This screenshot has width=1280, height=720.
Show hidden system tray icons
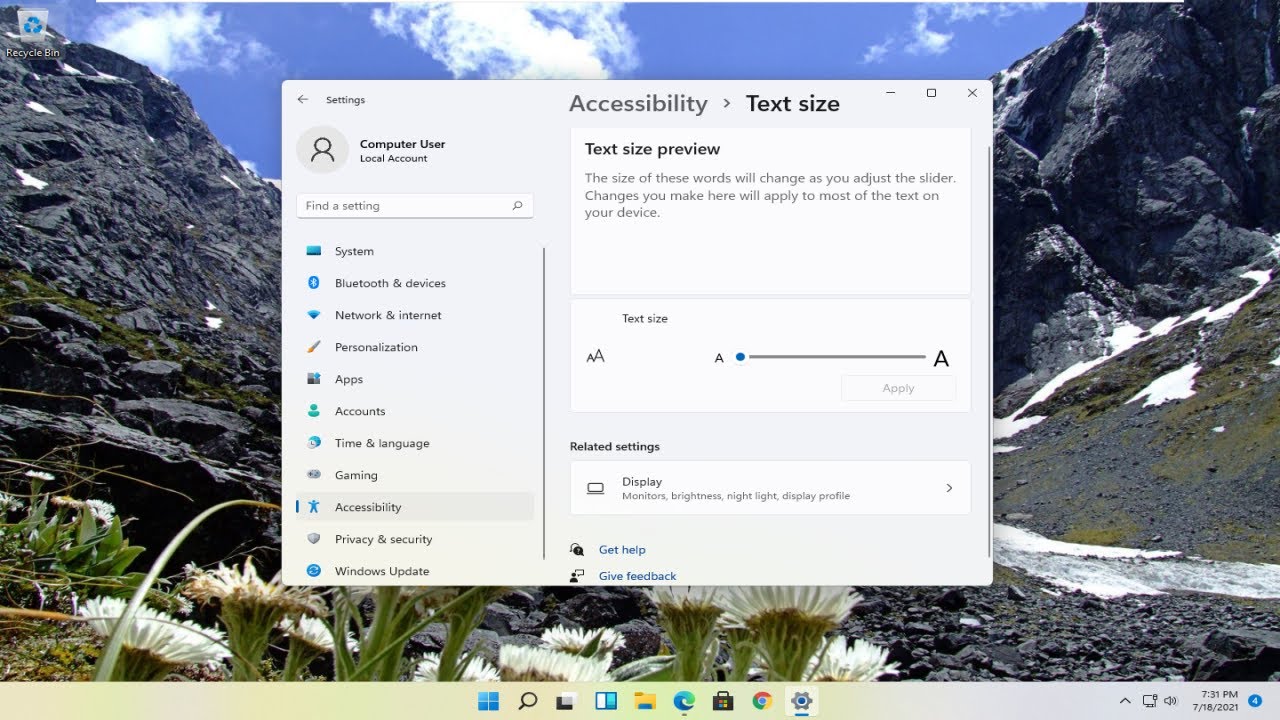tap(1125, 701)
